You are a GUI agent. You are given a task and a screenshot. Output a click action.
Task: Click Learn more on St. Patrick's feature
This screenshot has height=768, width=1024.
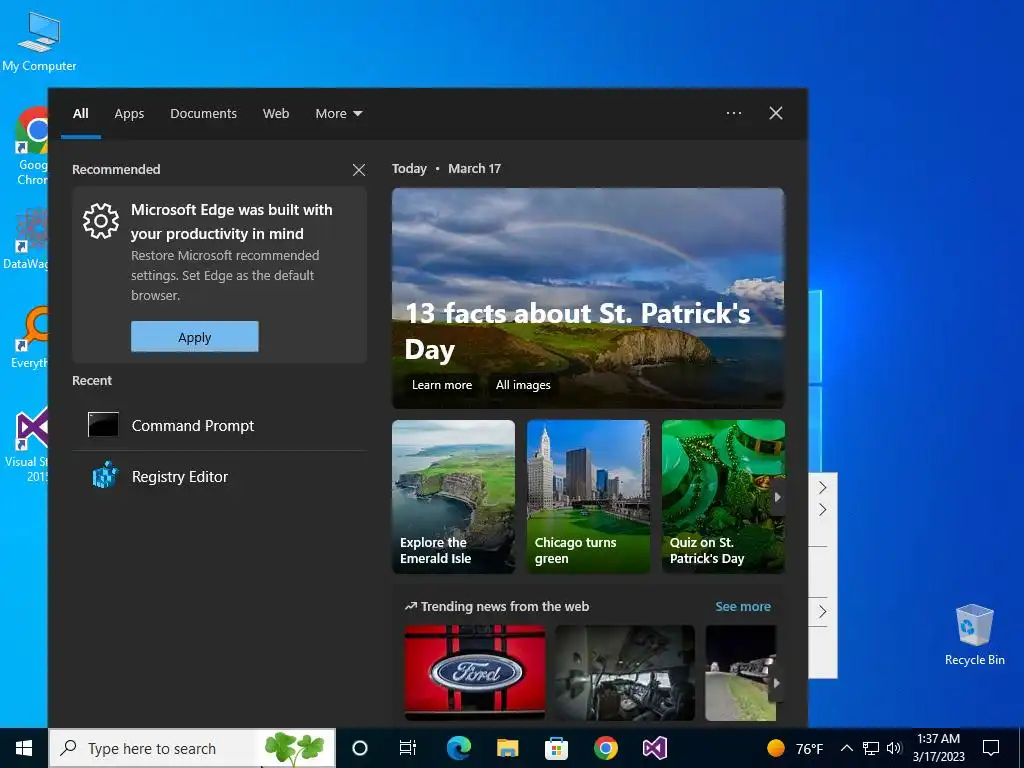pyautogui.click(x=441, y=385)
